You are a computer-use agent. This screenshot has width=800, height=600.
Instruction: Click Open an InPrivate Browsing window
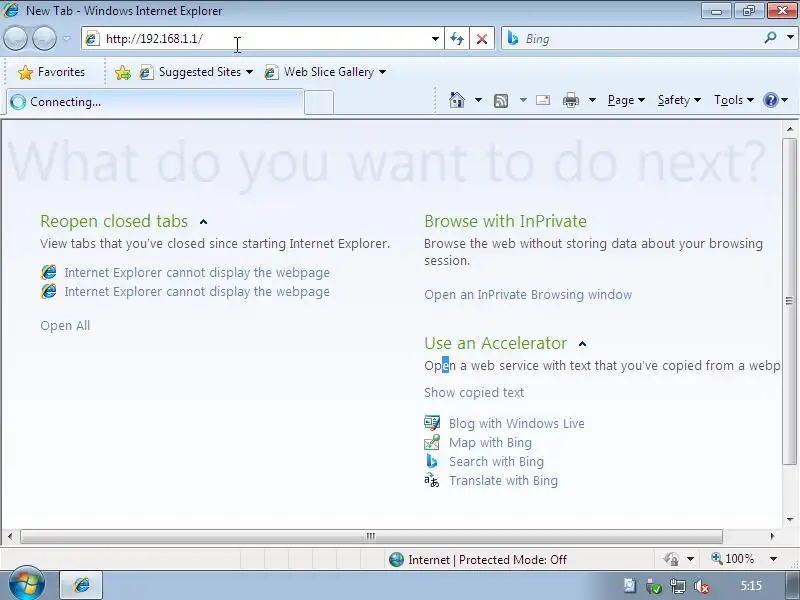(528, 294)
